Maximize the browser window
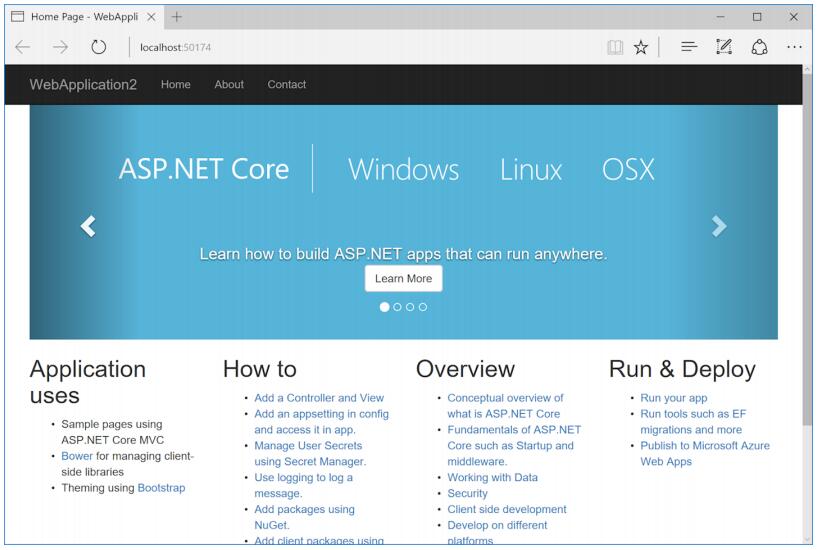The width and height of the screenshot is (822, 550). pyautogui.click(x=757, y=17)
